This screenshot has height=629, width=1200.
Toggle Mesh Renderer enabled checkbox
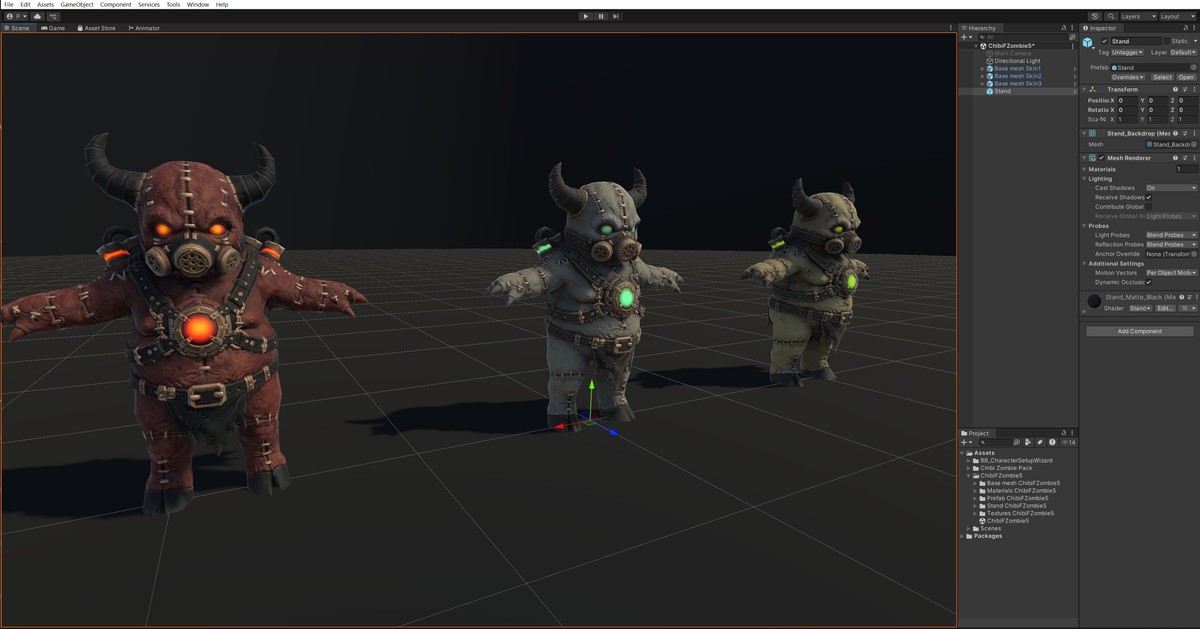(1102, 158)
